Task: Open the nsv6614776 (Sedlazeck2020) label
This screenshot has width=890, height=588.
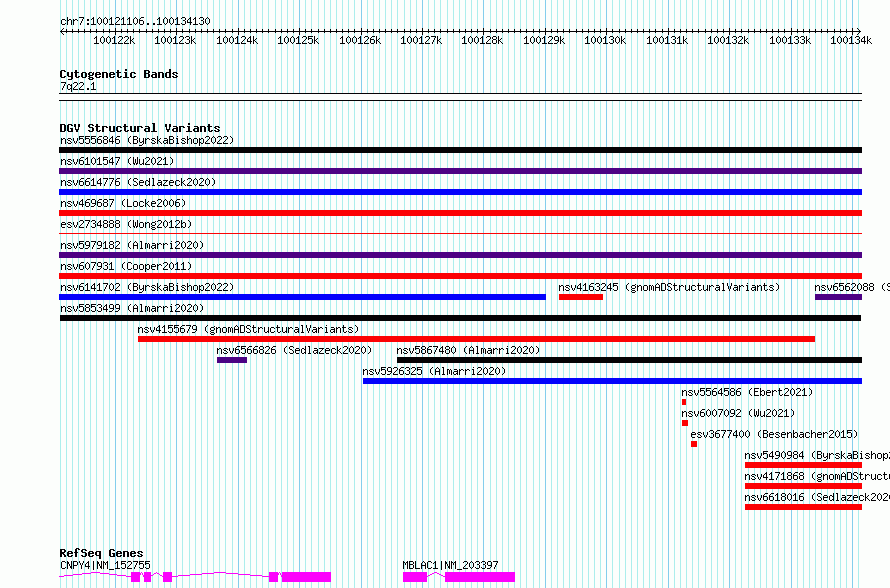Action: [138, 182]
